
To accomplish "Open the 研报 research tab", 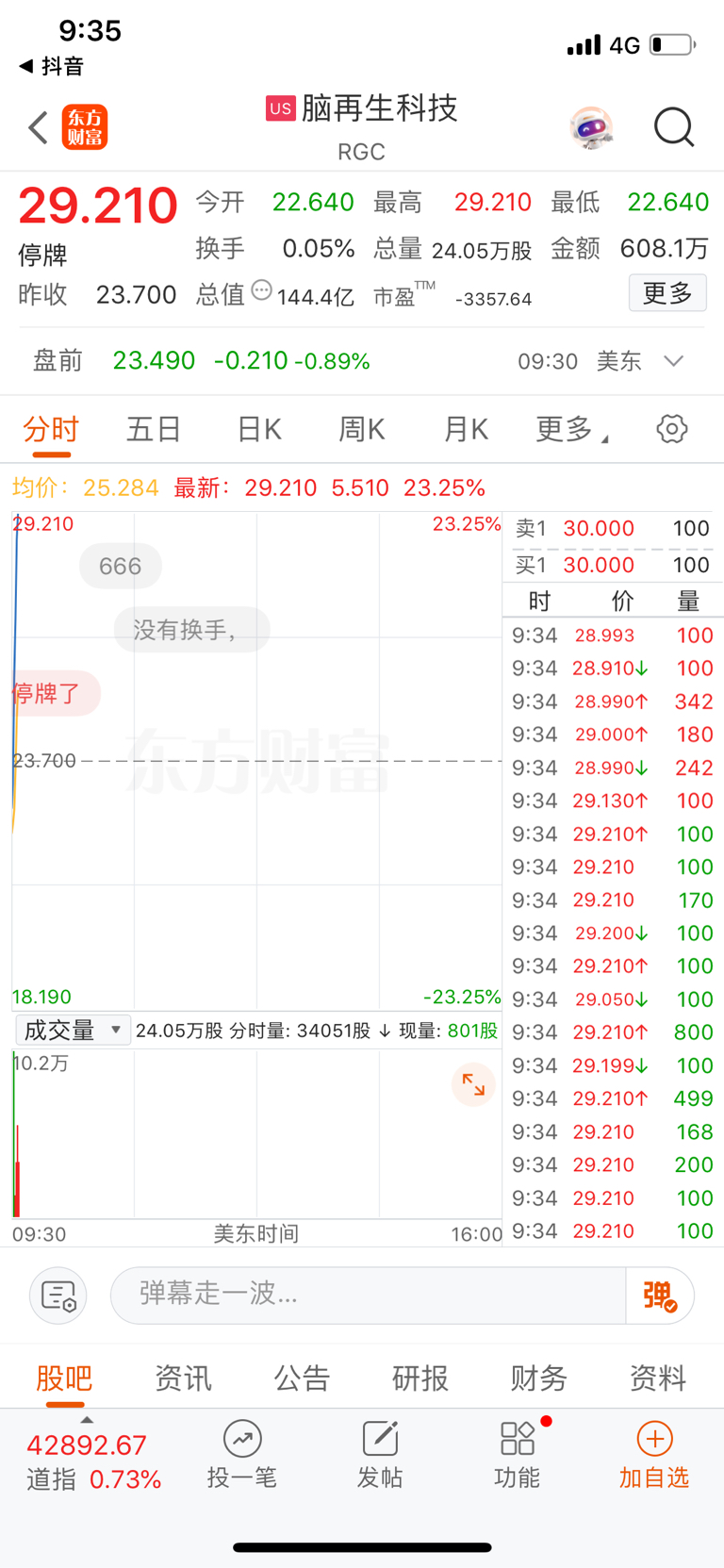I will [420, 1378].
